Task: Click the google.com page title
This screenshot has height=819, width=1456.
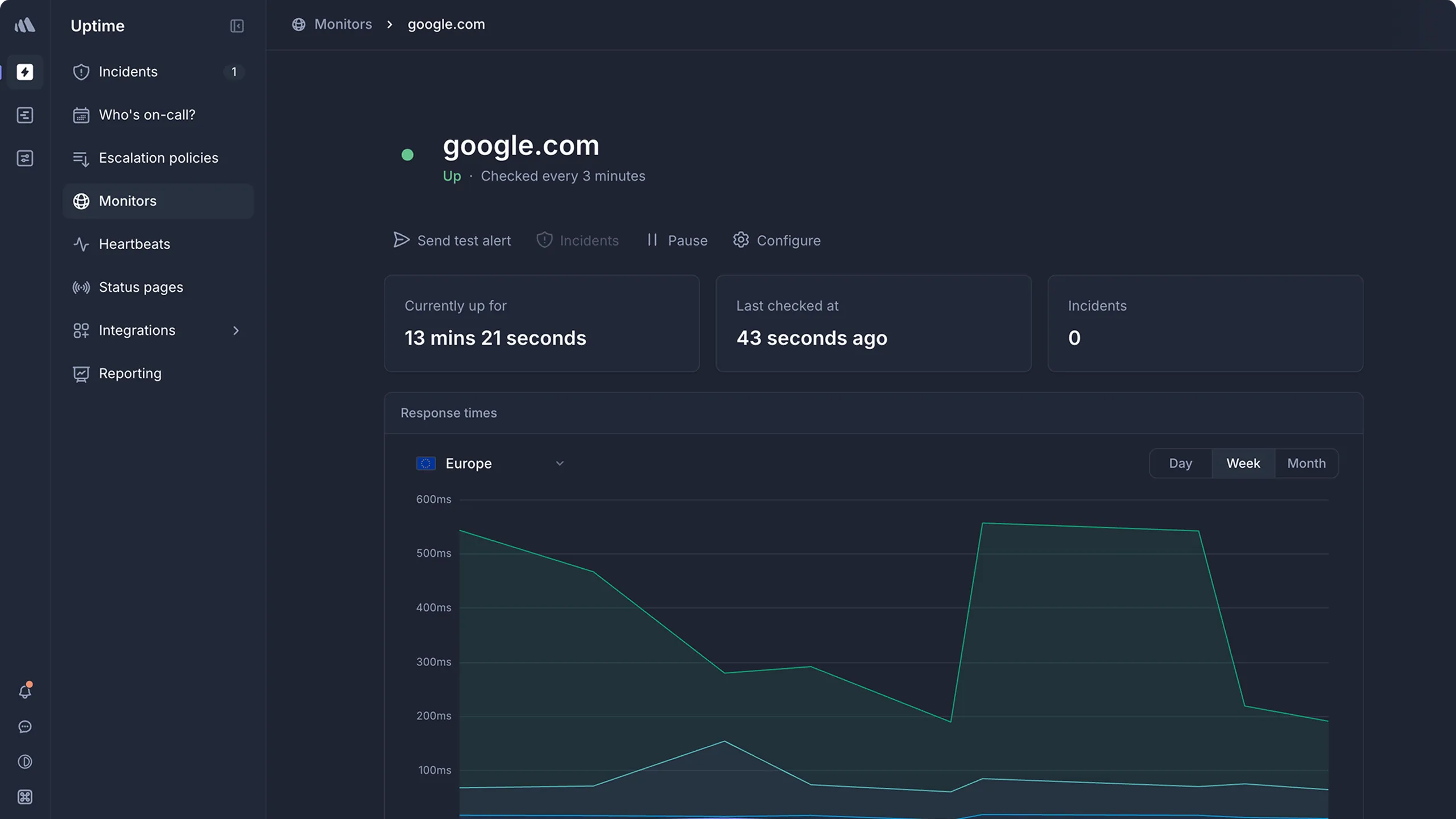Action: [521, 146]
